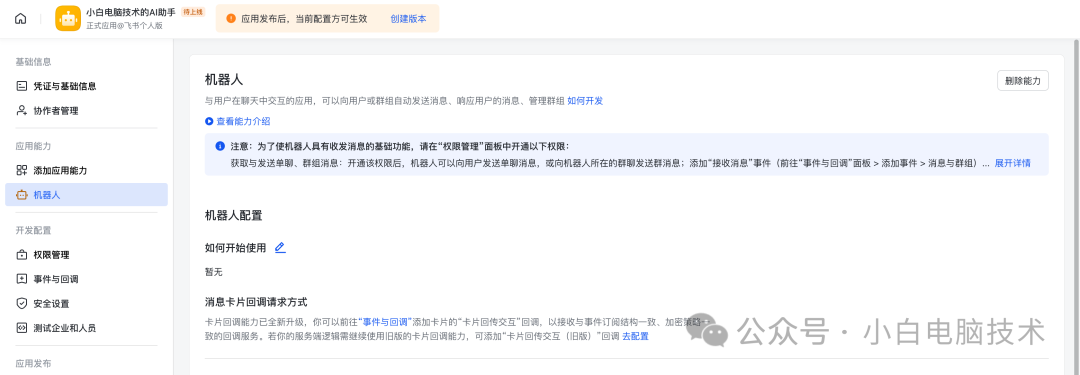1080x375 pixels.
Task: Click the orange warning icon in banner
Action: tap(231, 19)
